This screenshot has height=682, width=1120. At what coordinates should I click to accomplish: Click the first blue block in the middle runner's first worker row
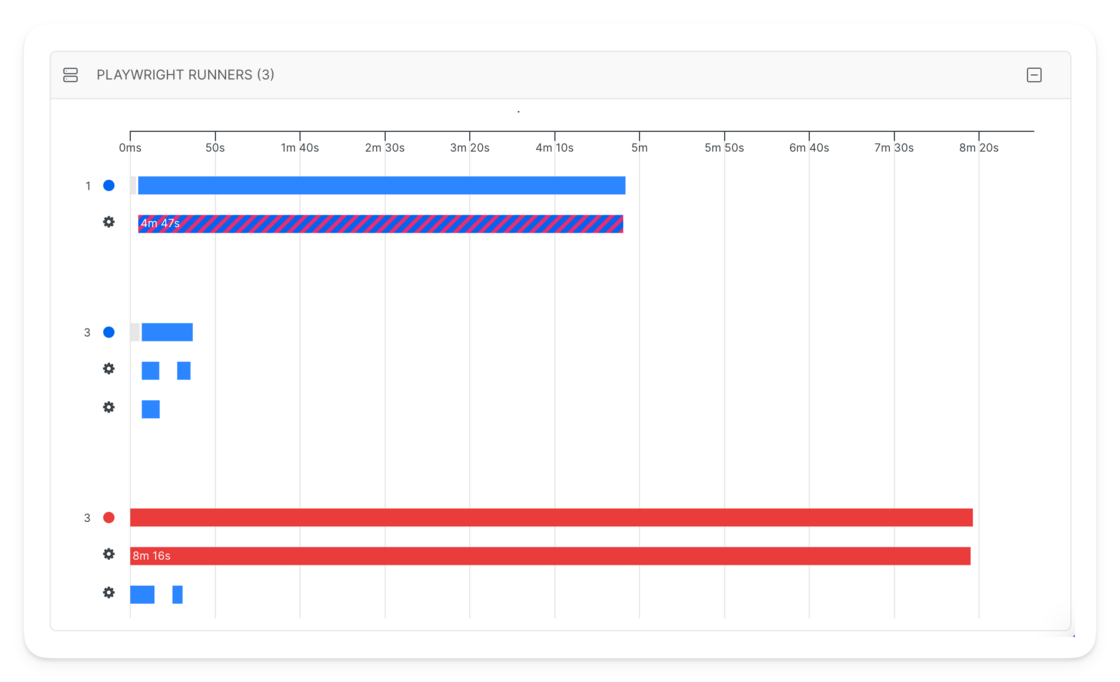point(150,371)
